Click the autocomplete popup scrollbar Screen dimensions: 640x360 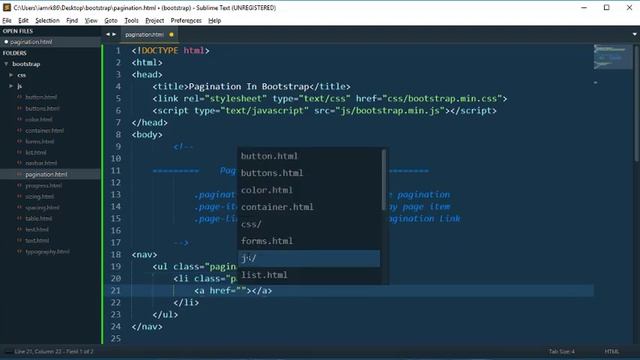click(x=384, y=180)
